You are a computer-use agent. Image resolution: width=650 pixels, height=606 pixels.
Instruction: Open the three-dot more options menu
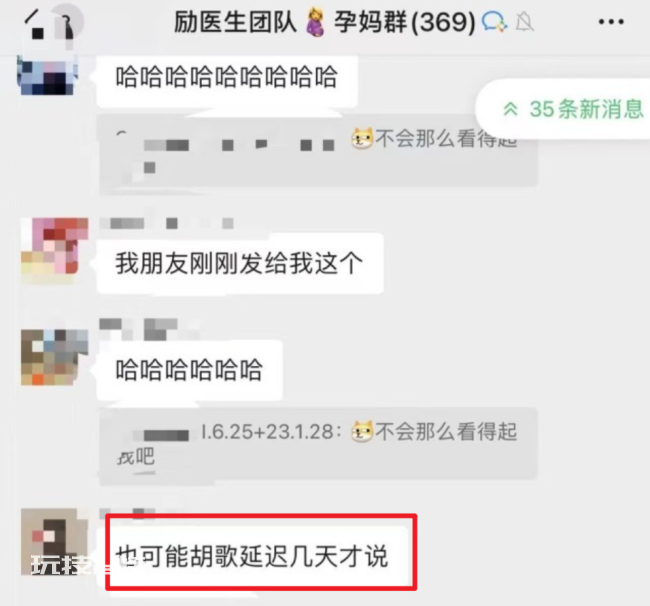click(x=611, y=22)
